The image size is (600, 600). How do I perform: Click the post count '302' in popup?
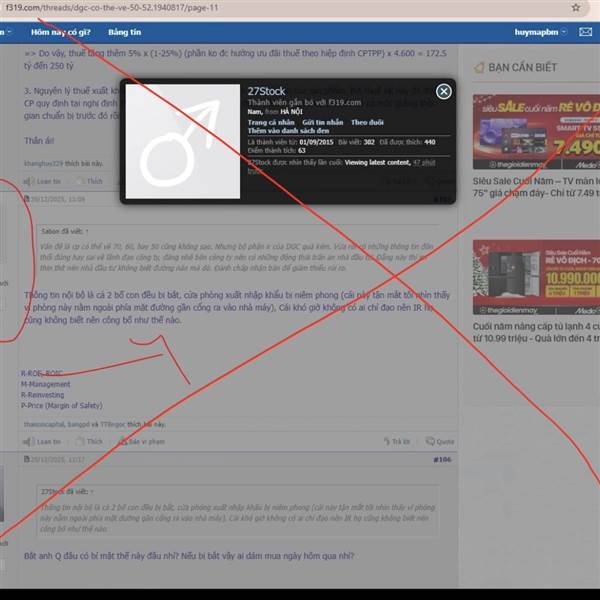(x=369, y=142)
